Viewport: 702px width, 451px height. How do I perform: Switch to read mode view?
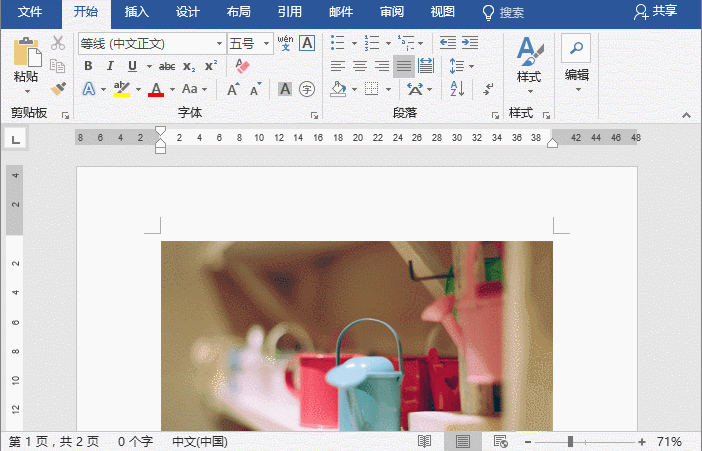click(424, 441)
